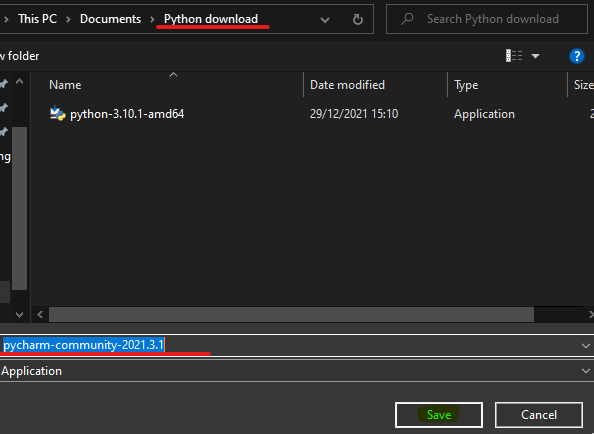Screen dimensions: 594x434
Task: Select the python-3.10.1-amd64 file
Action: [x=127, y=114]
